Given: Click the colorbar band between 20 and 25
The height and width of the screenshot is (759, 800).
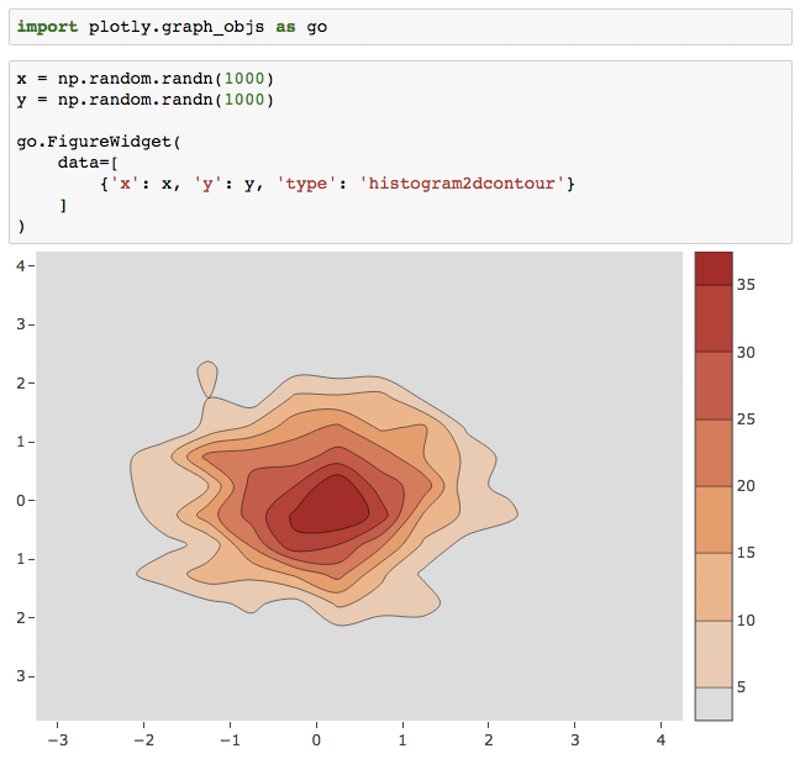Looking at the screenshot, I should click(x=713, y=452).
